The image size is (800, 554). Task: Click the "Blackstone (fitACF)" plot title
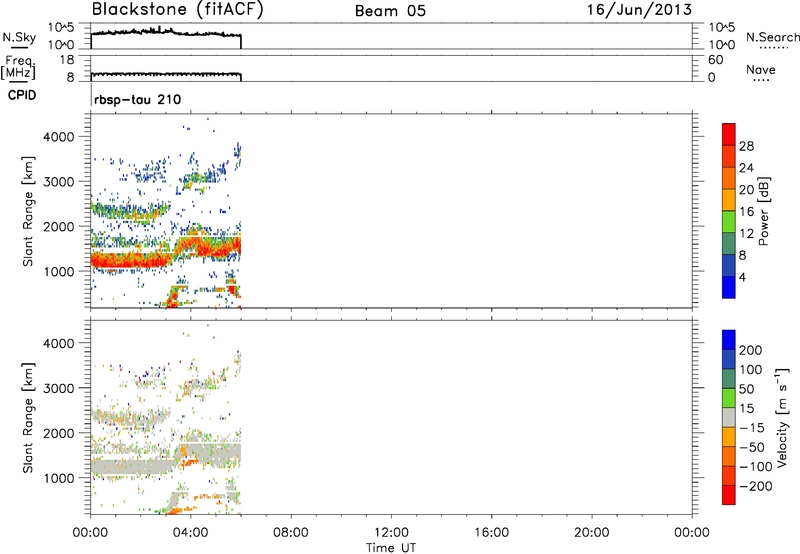(177, 10)
